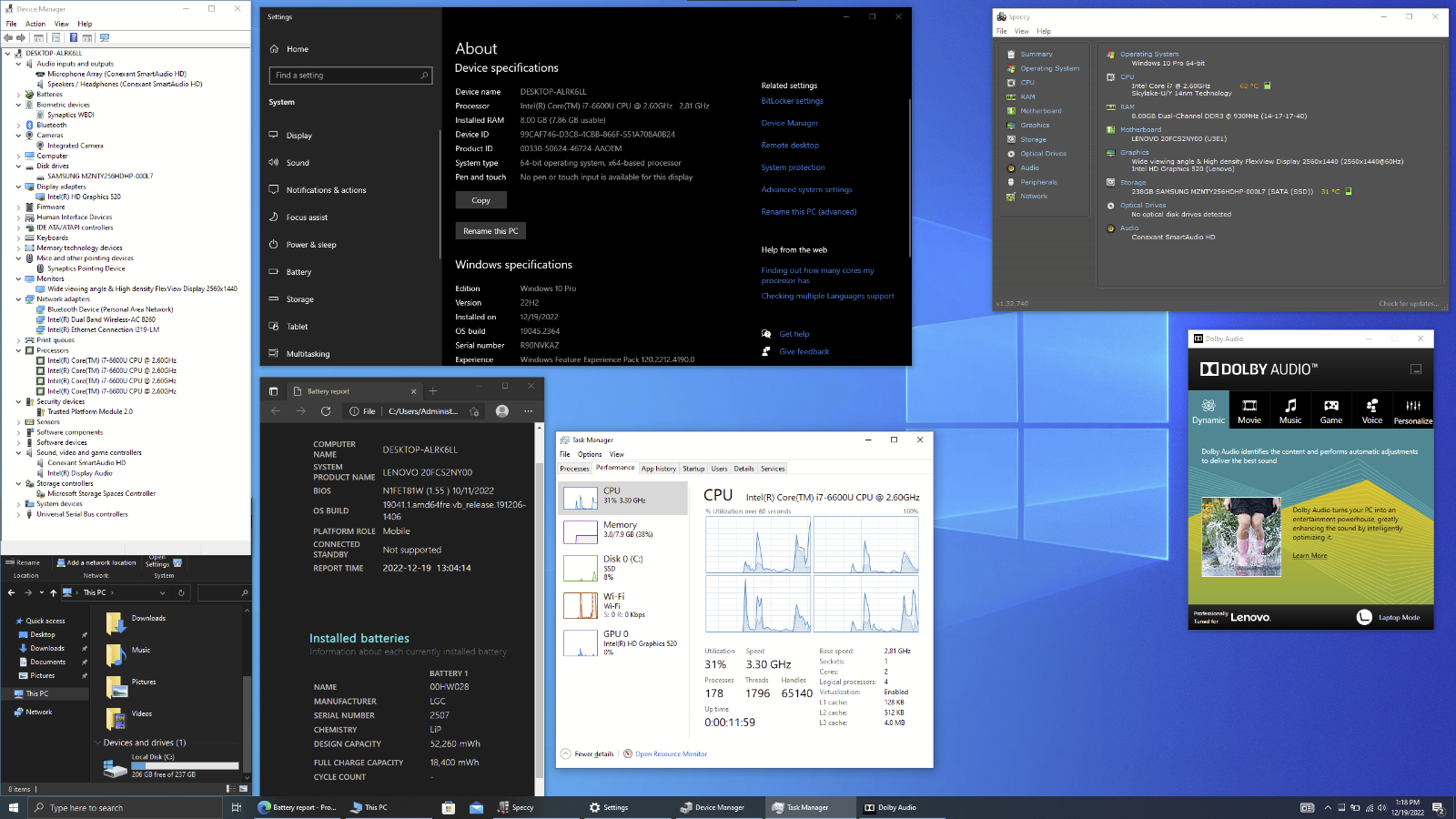Click Find a setting search box
1456x819 pixels.
point(350,76)
